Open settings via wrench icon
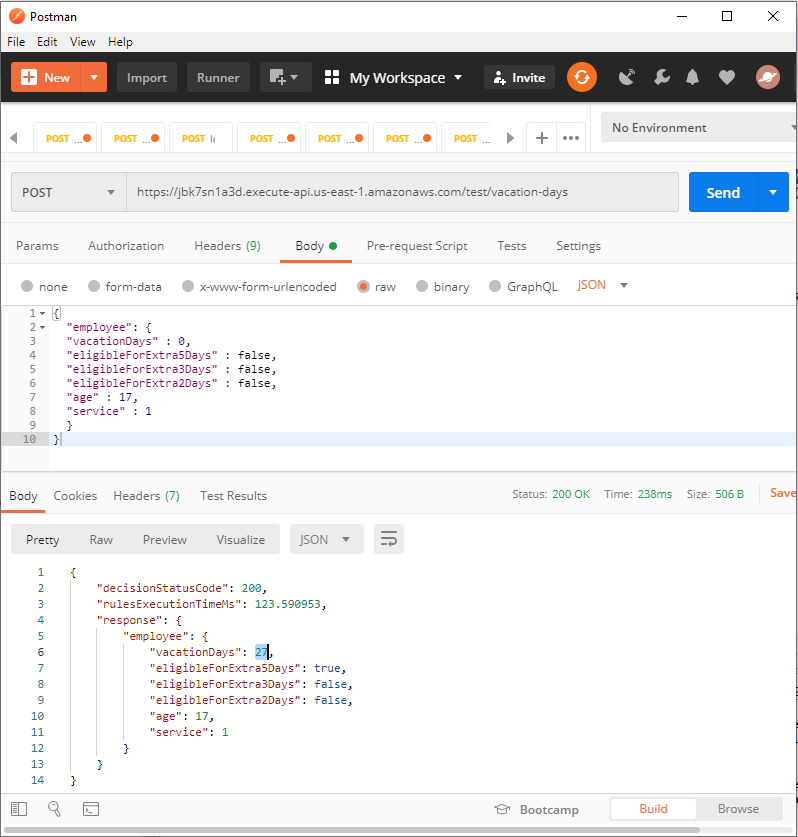 661,77
